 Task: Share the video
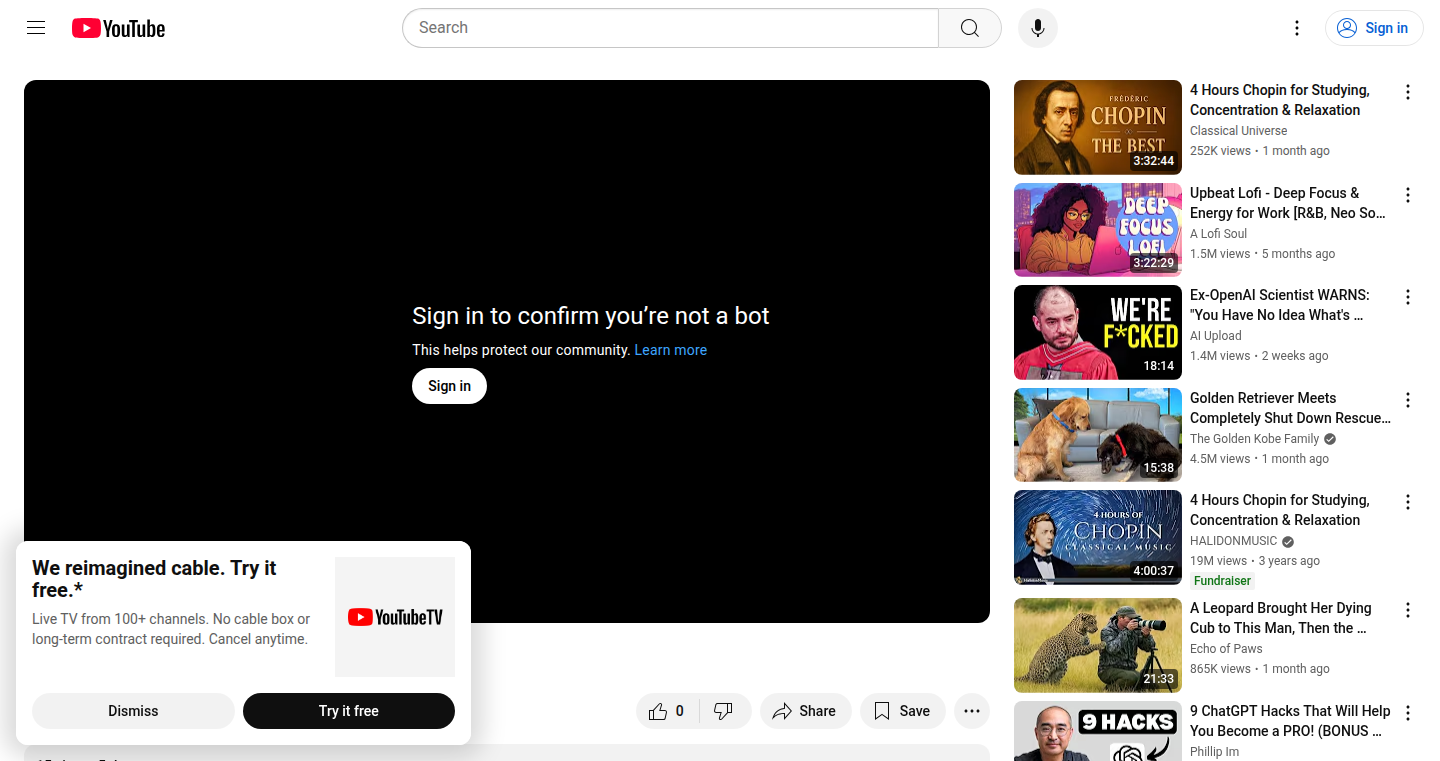click(805, 711)
